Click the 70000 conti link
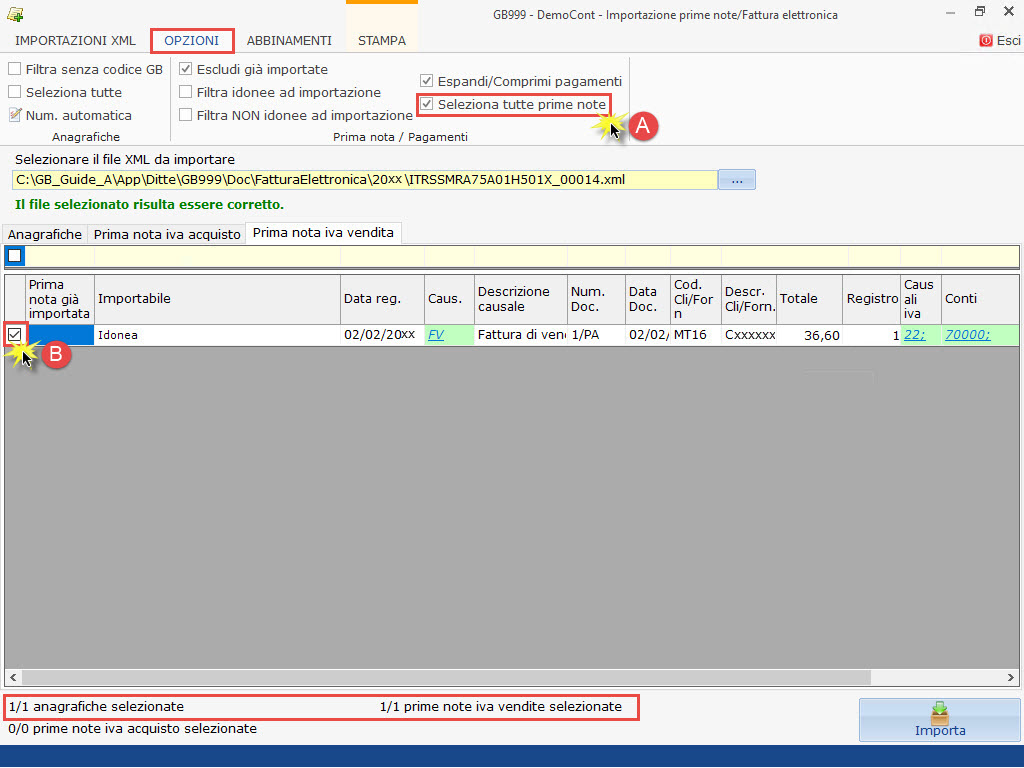The height and width of the screenshot is (768, 1024). click(x=967, y=335)
